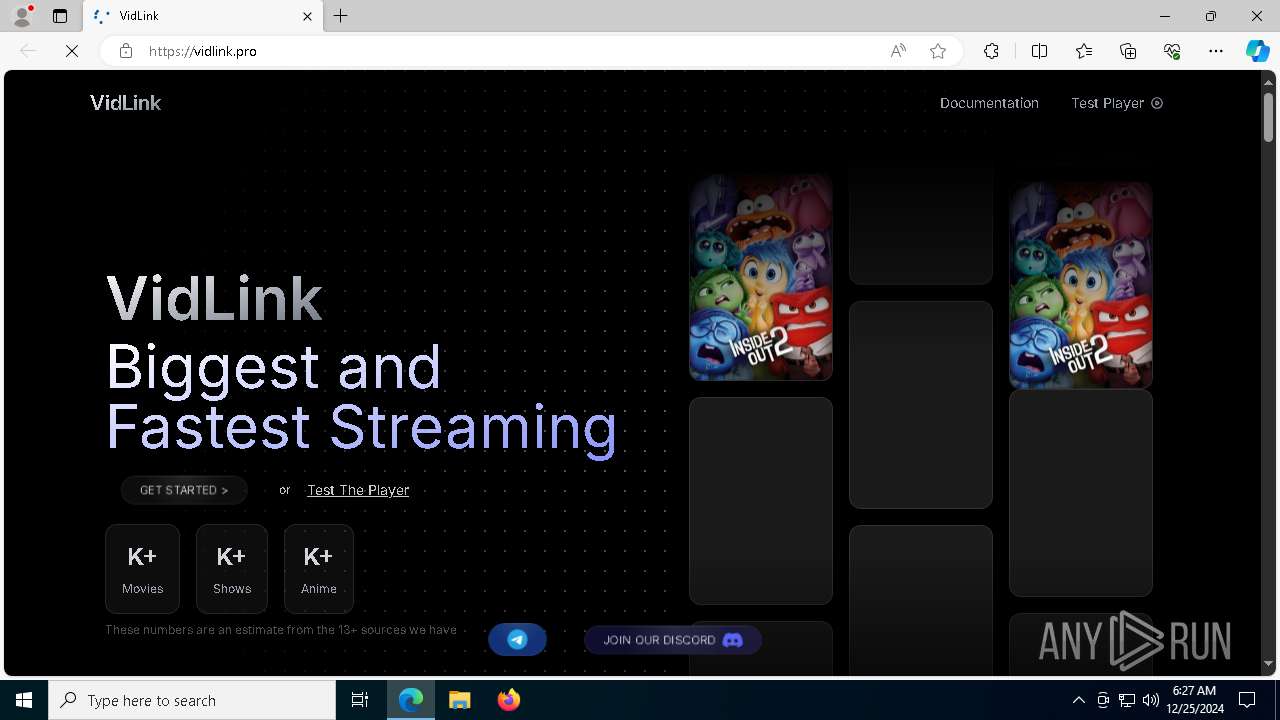Screen dimensions: 1280x720
Task: Open the volume control icon
Action: click(x=1150, y=700)
